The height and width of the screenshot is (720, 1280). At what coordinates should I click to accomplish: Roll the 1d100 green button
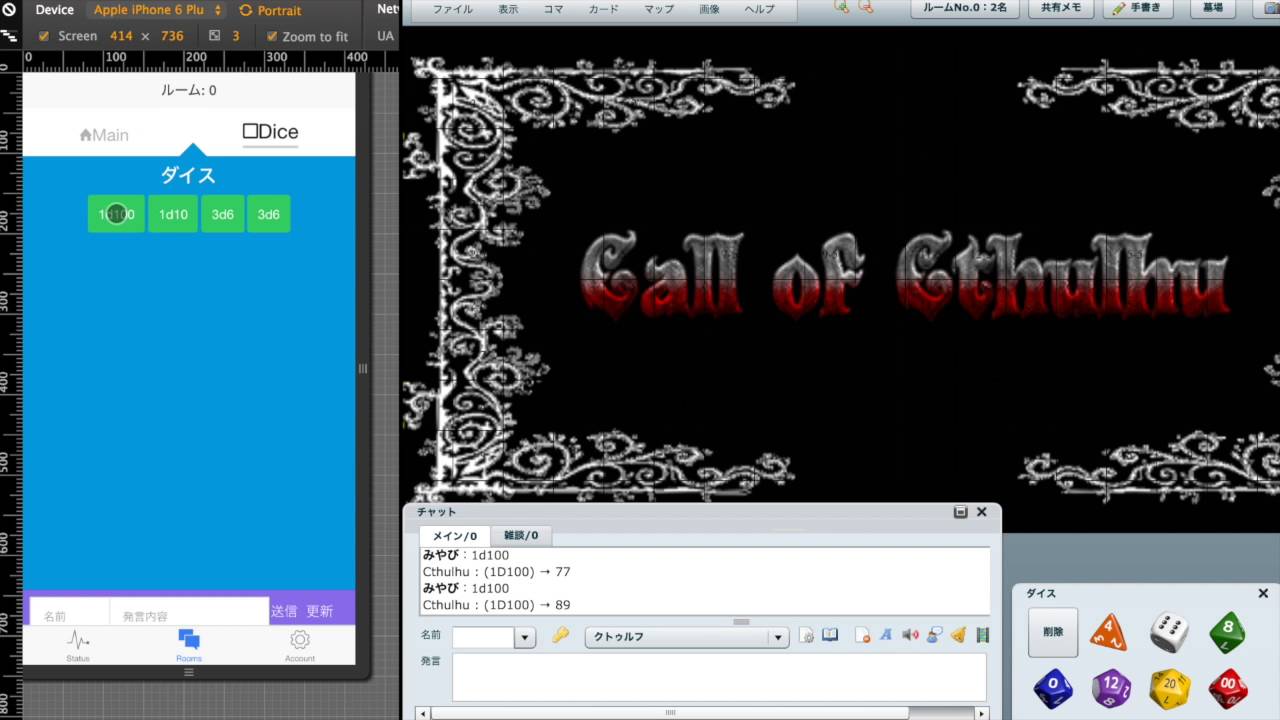click(x=116, y=214)
